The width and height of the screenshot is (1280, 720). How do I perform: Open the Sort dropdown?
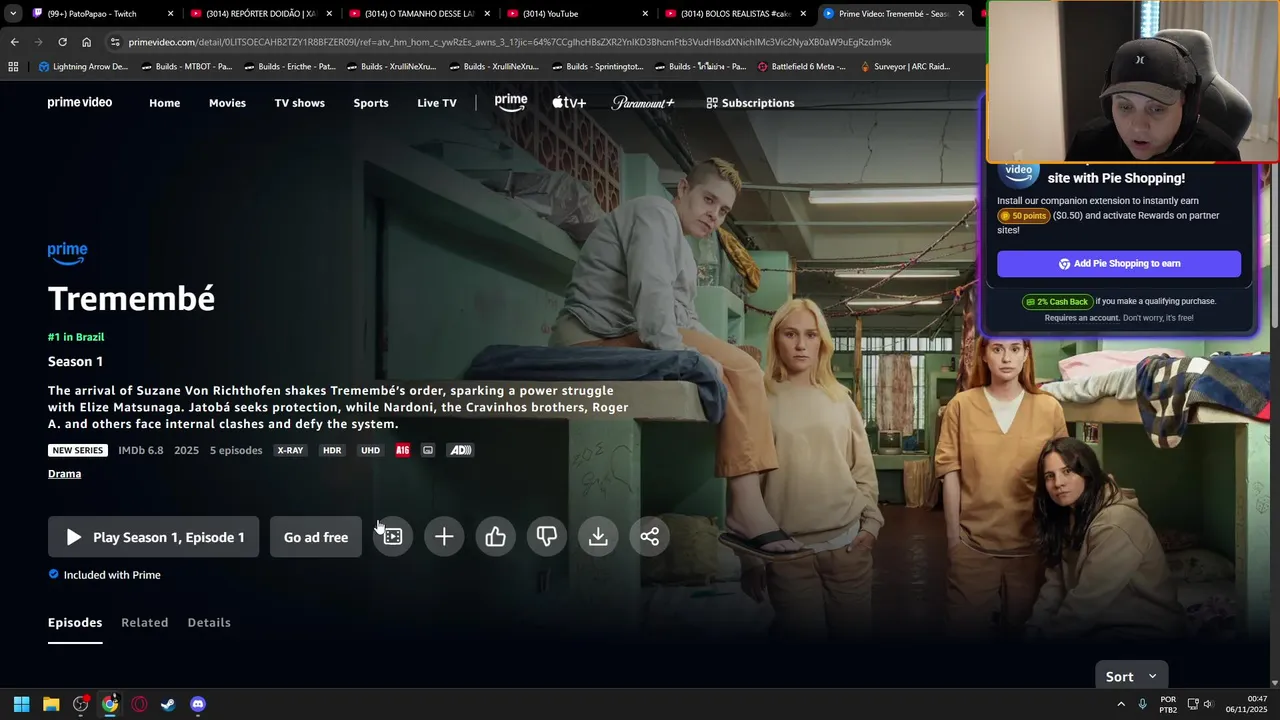tap(1132, 677)
